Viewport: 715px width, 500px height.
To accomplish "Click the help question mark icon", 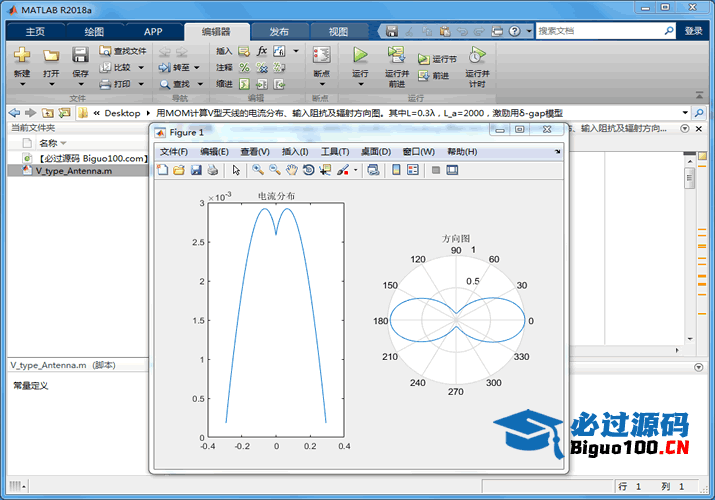I will (515, 31).
